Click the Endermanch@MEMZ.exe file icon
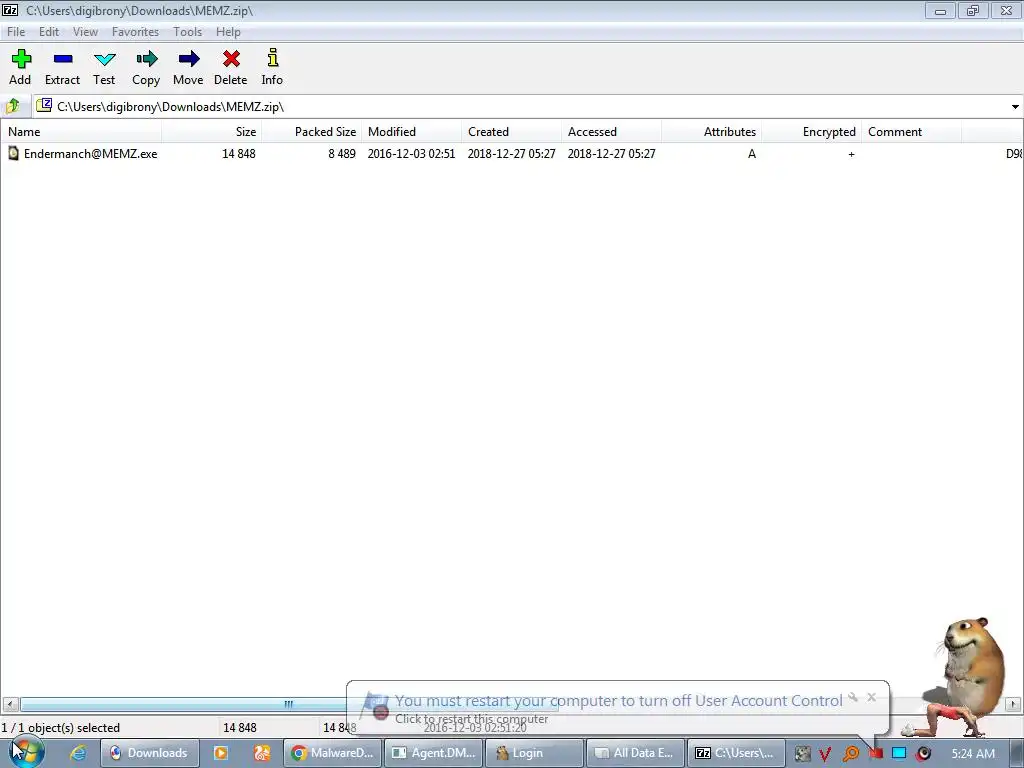Image resolution: width=1024 pixels, height=768 pixels. point(13,153)
